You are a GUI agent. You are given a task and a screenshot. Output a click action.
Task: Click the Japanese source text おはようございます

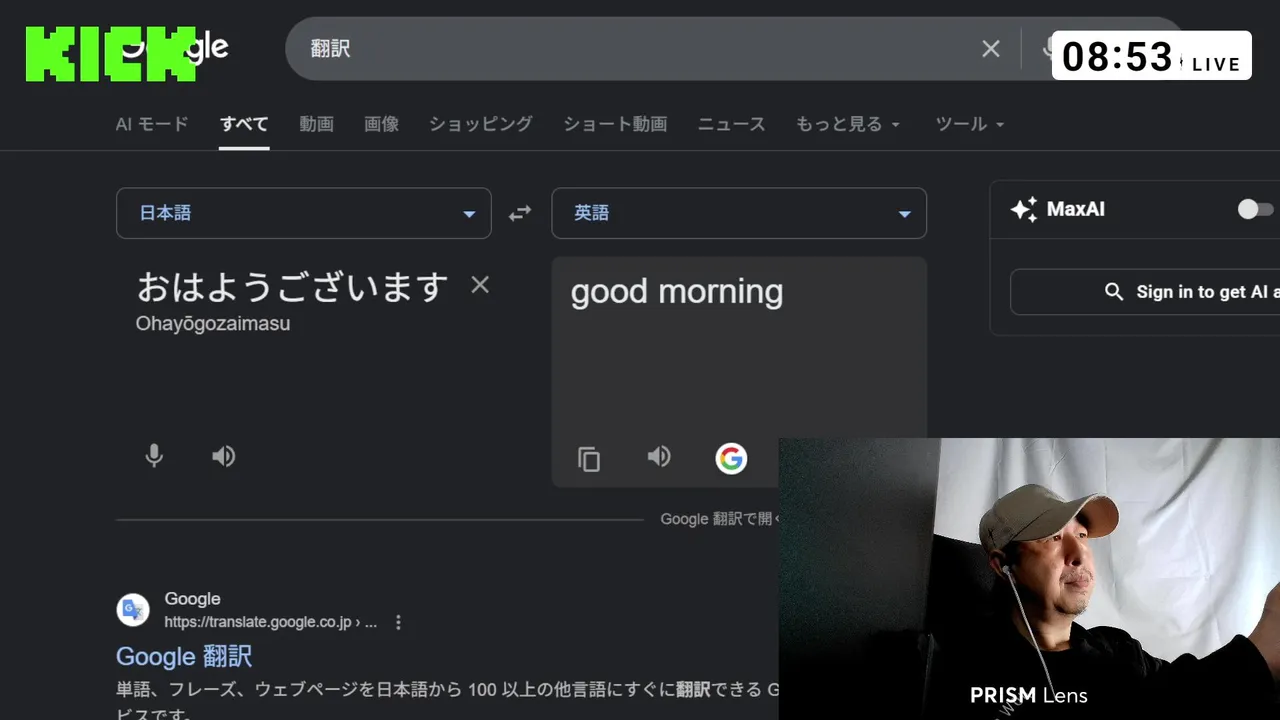(x=292, y=287)
